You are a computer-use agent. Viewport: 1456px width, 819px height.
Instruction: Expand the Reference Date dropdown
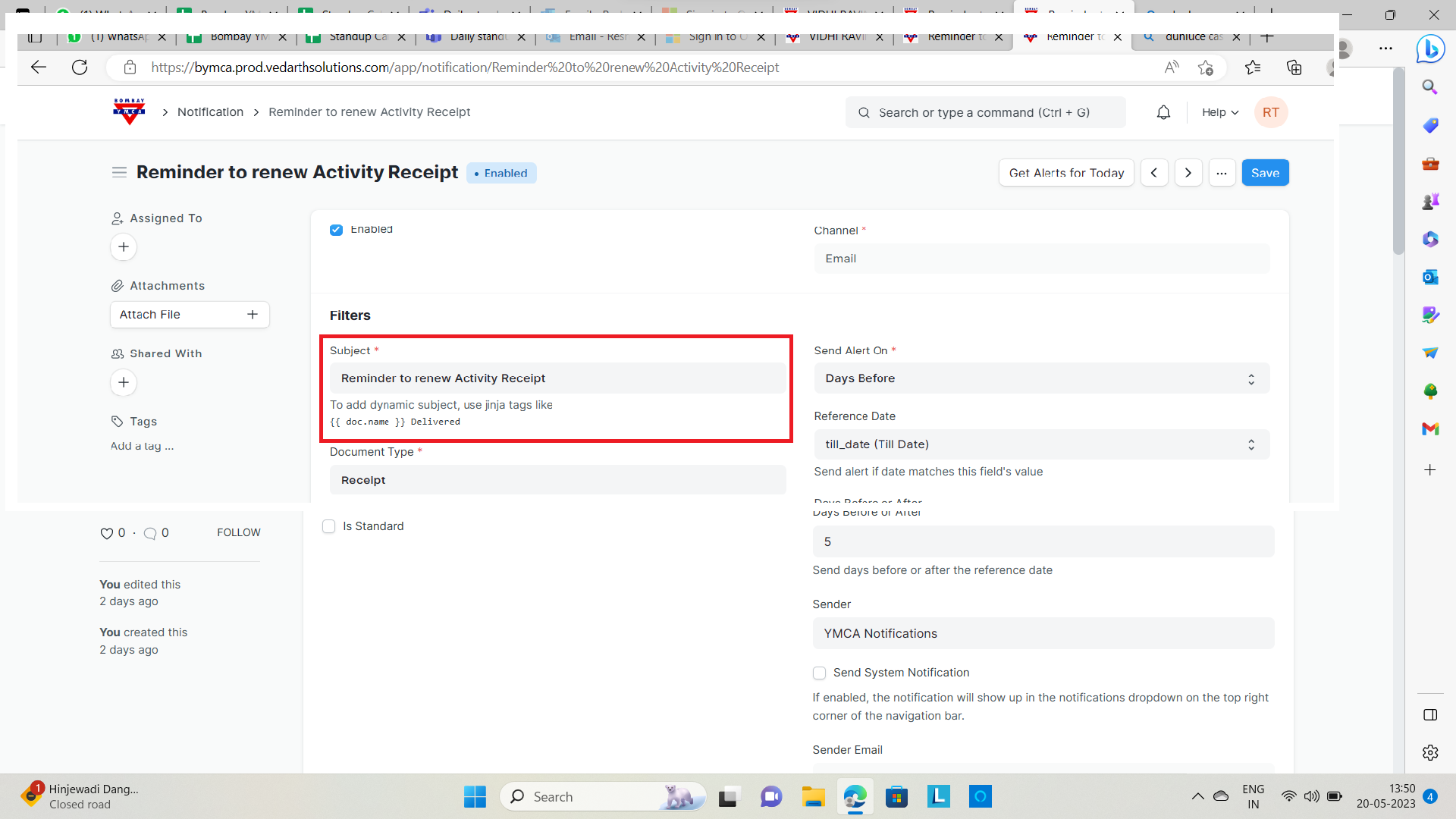(1041, 444)
